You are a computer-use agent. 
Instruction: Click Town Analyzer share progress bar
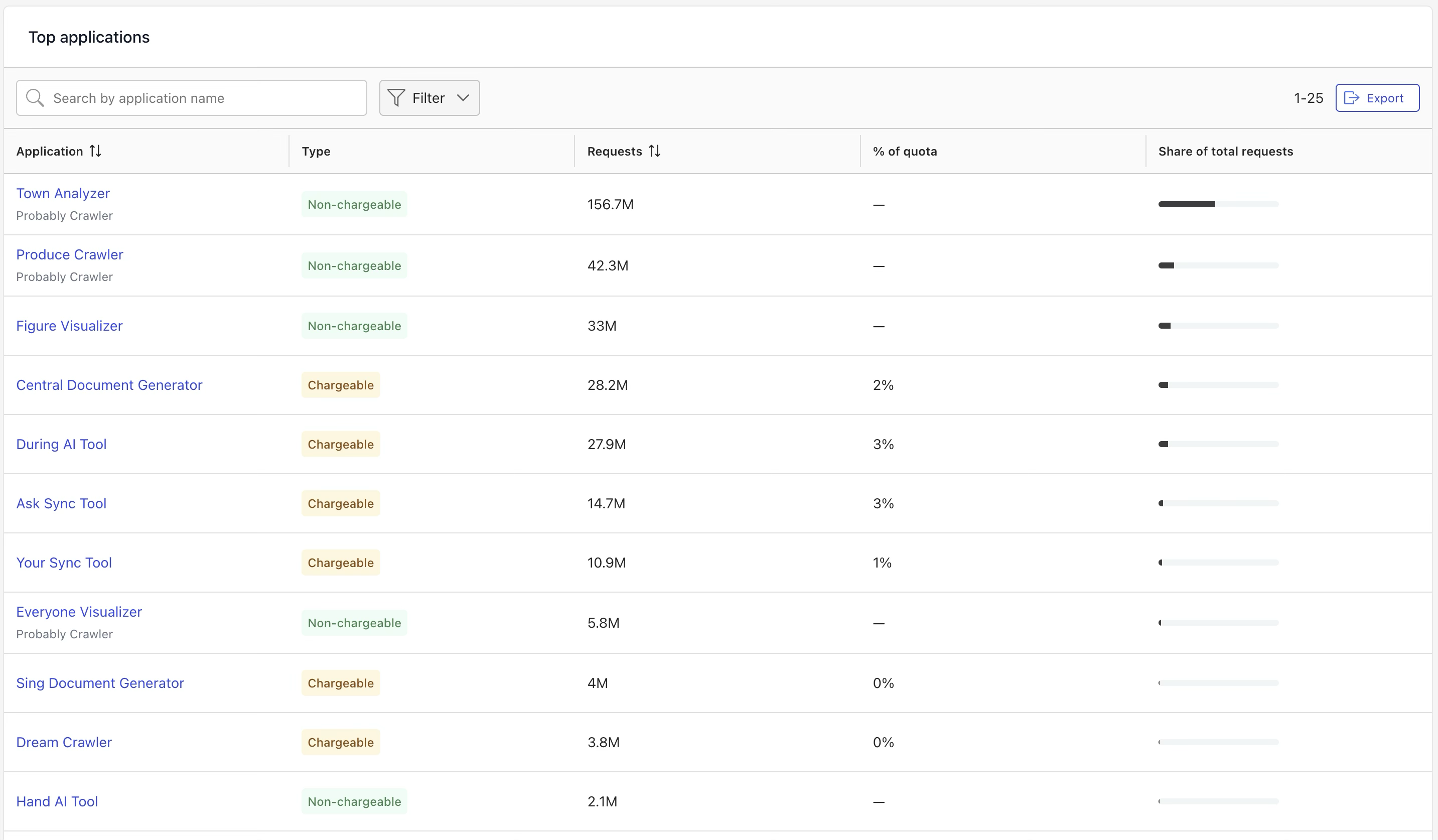point(1218,204)
